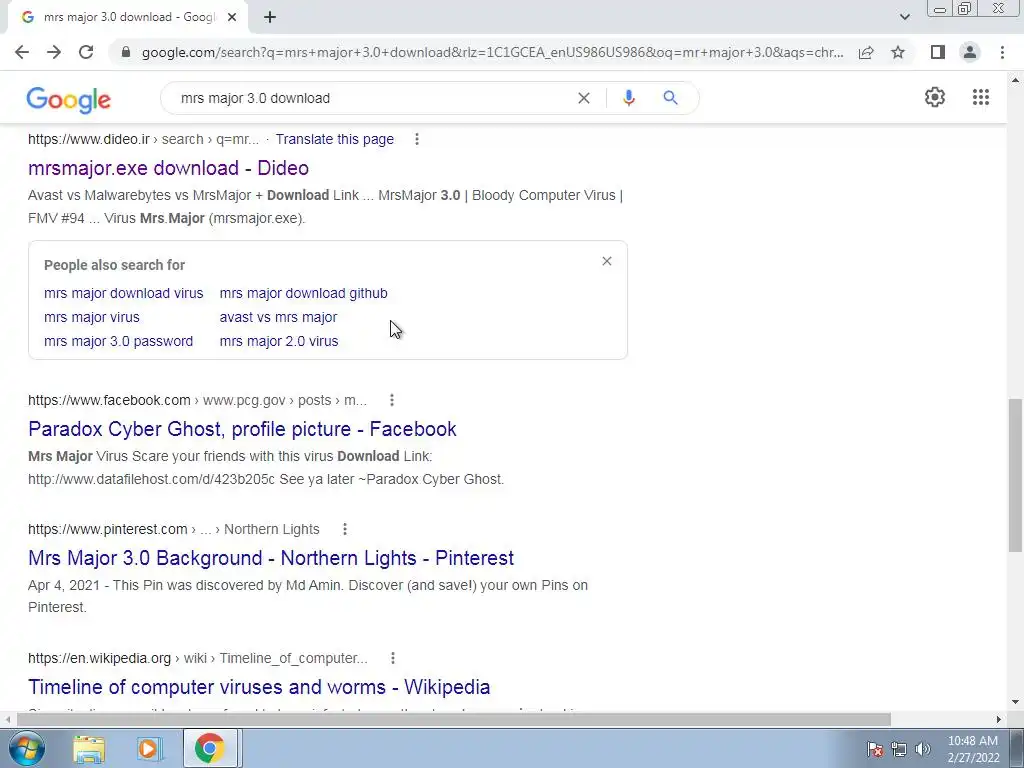Click the https://www.facebook.com breadcrumb text

(109, 400)
